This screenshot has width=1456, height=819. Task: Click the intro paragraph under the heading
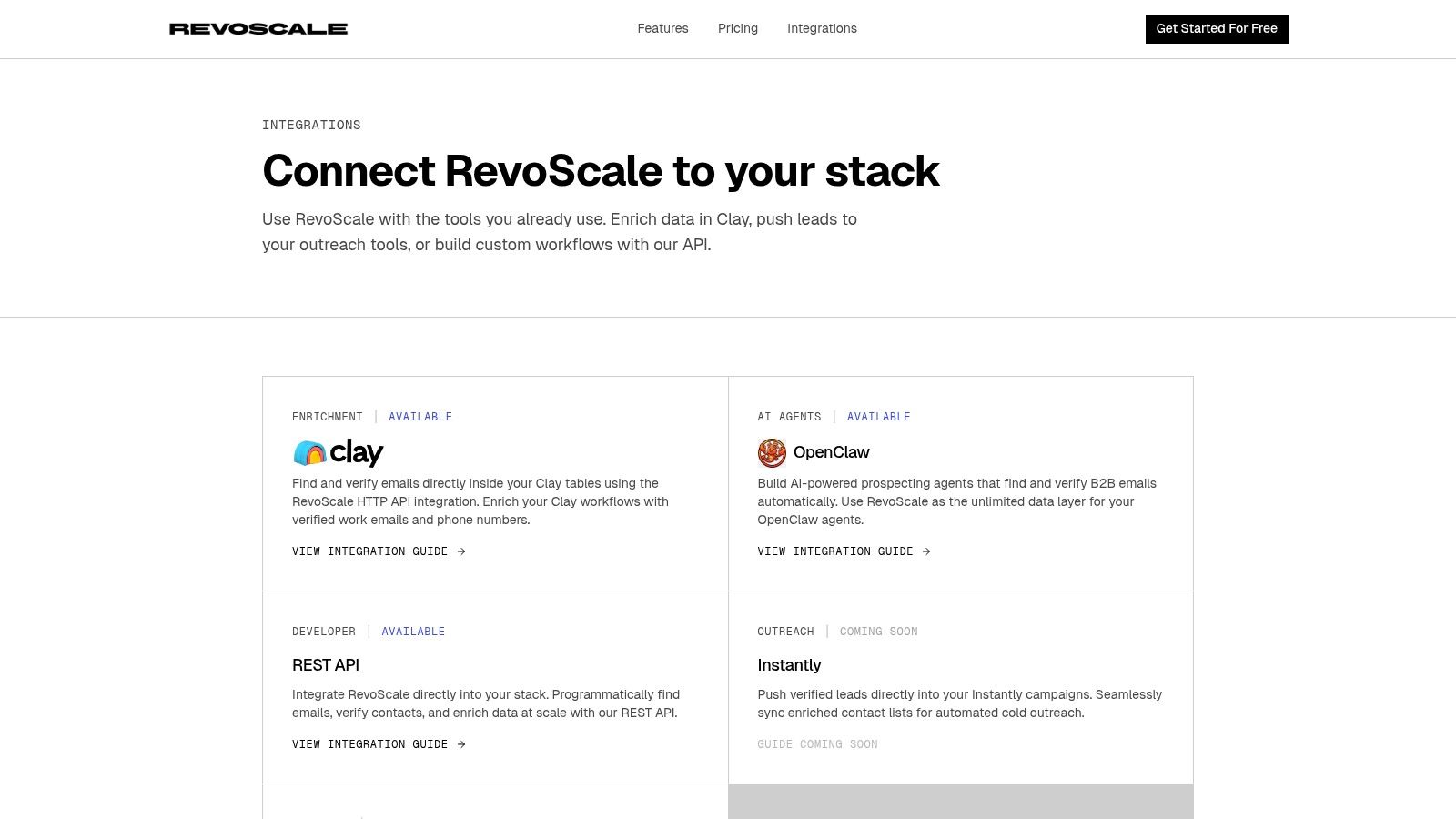[560, 232]
